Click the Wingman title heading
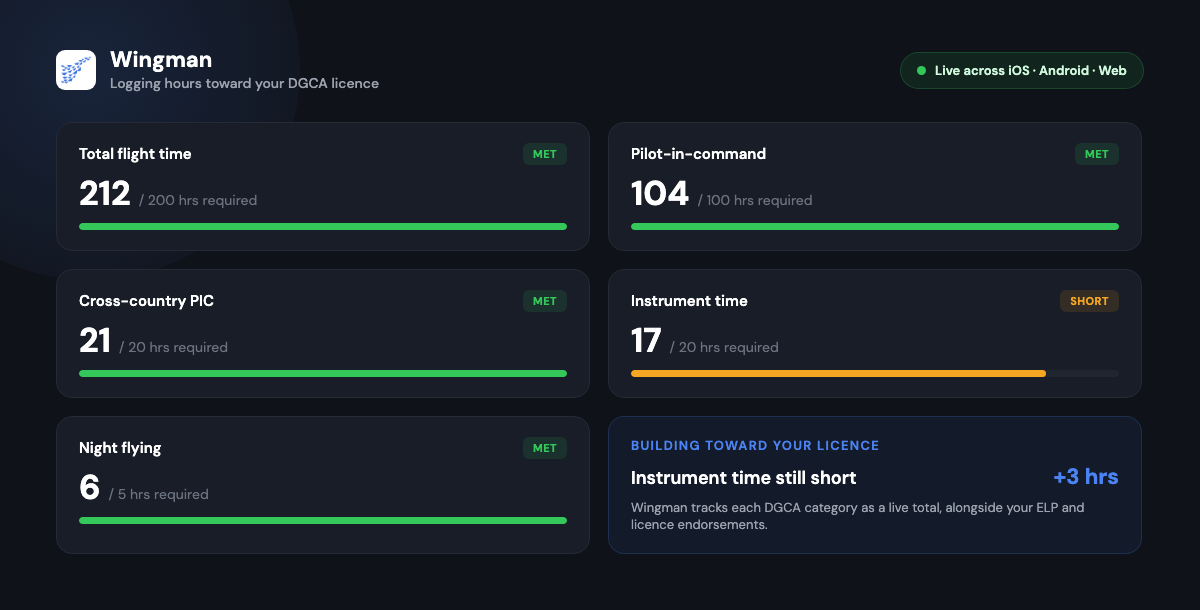 tap(161, 60)
